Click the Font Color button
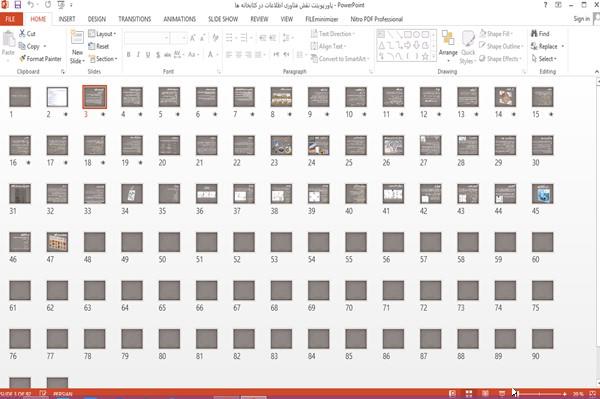The width and height of the screenshot is (600, 399). 210,55
